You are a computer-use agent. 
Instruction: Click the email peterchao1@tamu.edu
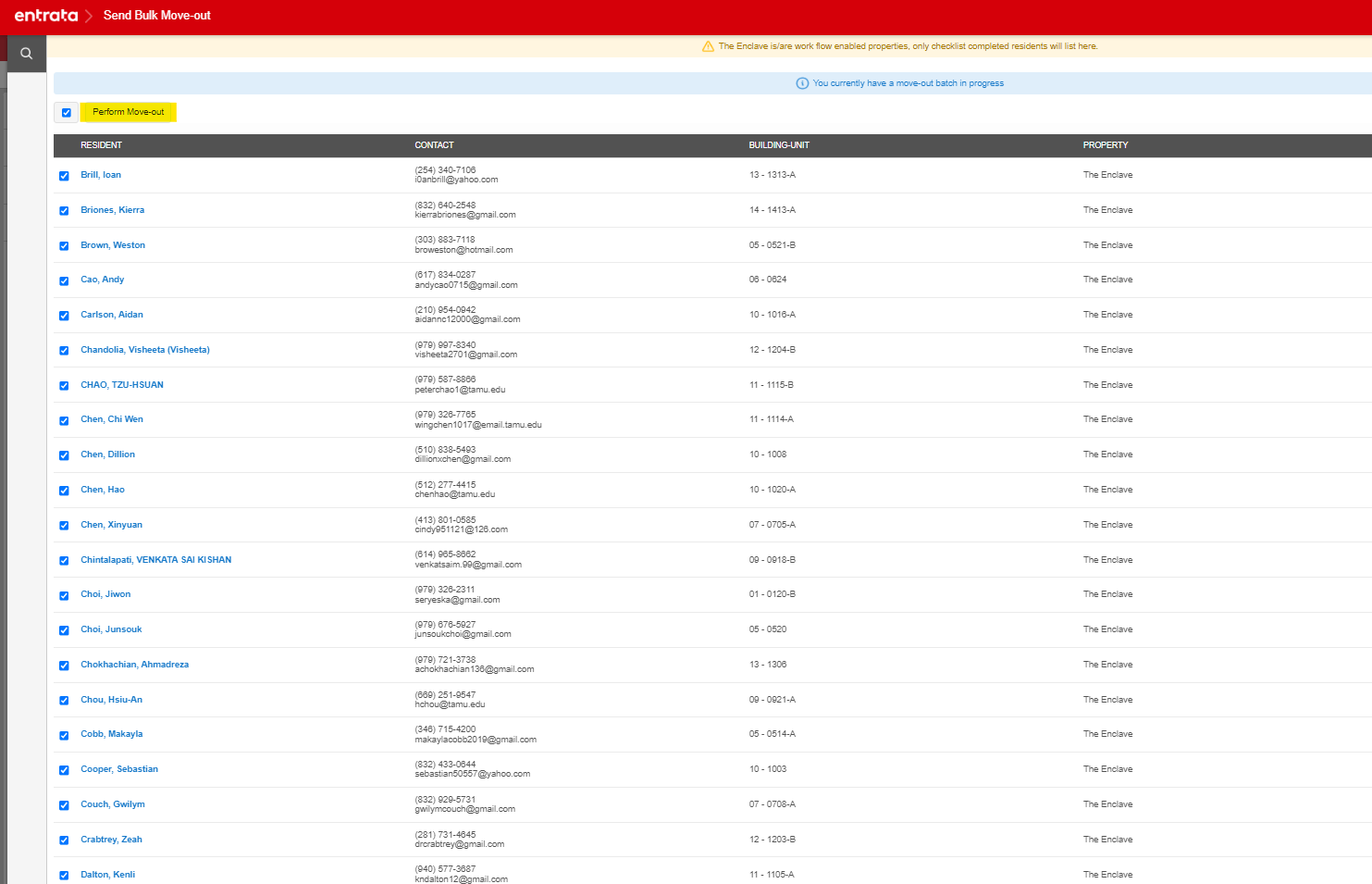(x=461, y=390)
